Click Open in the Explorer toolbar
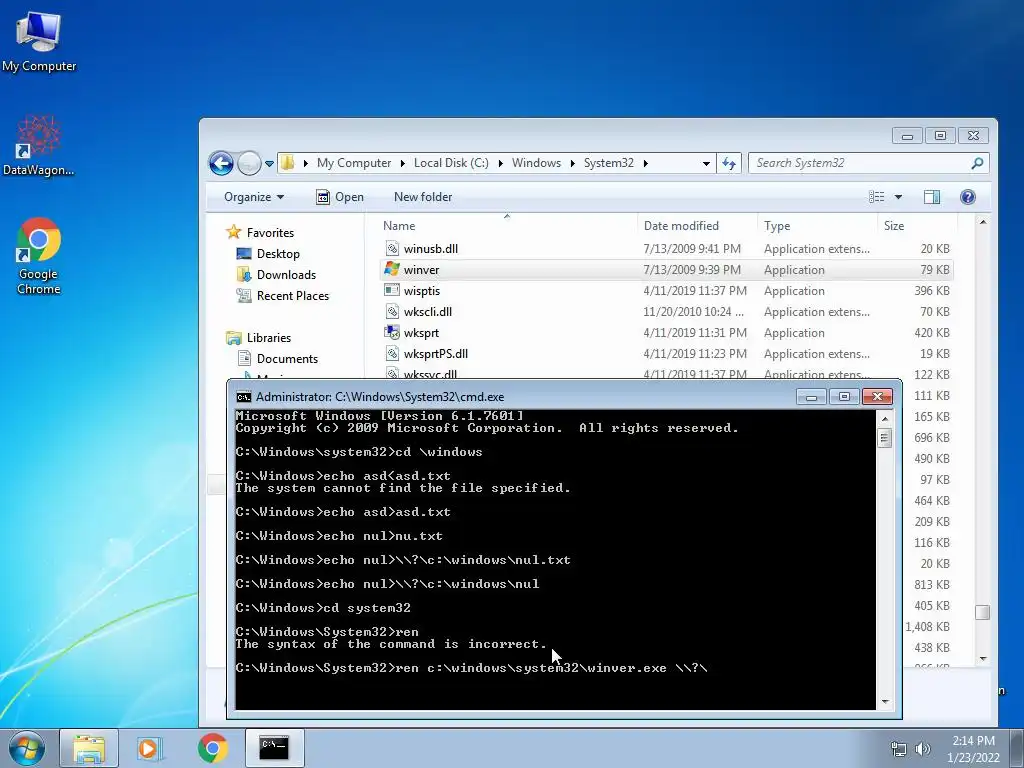The height and width of the screenshot is (768, 1024). [340, 197]
